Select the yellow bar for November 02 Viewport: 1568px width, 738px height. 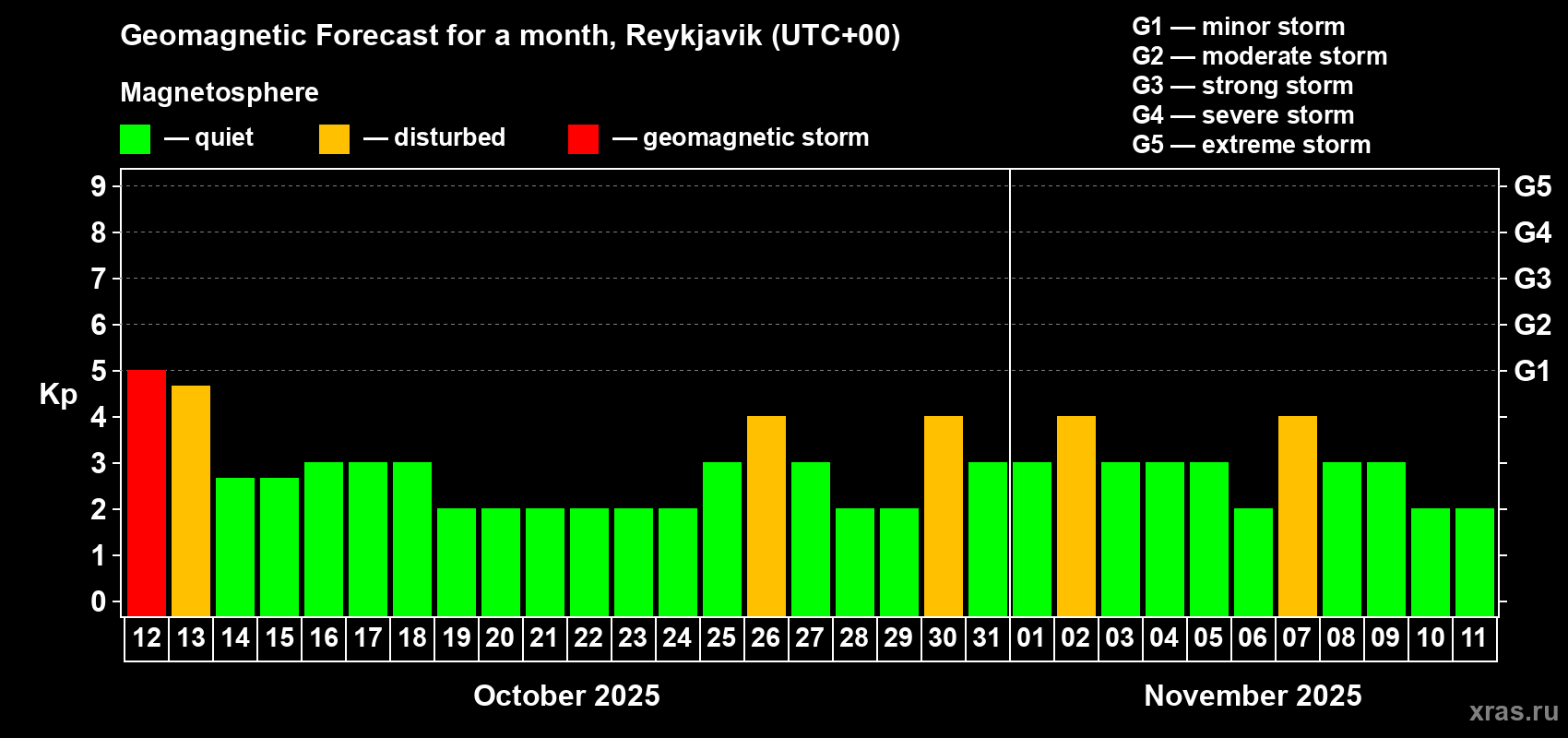1076,516
